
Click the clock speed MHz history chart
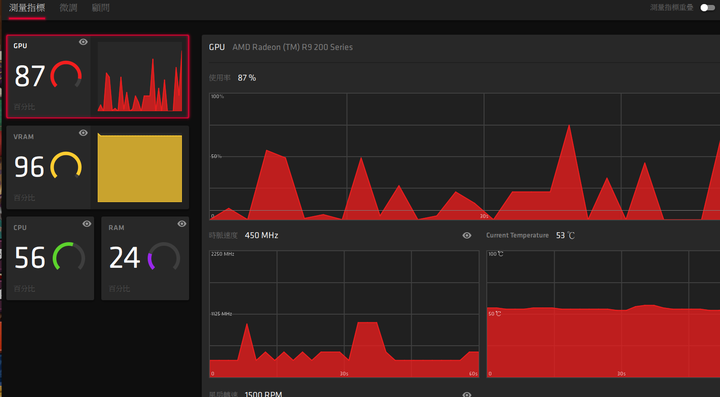344,314
